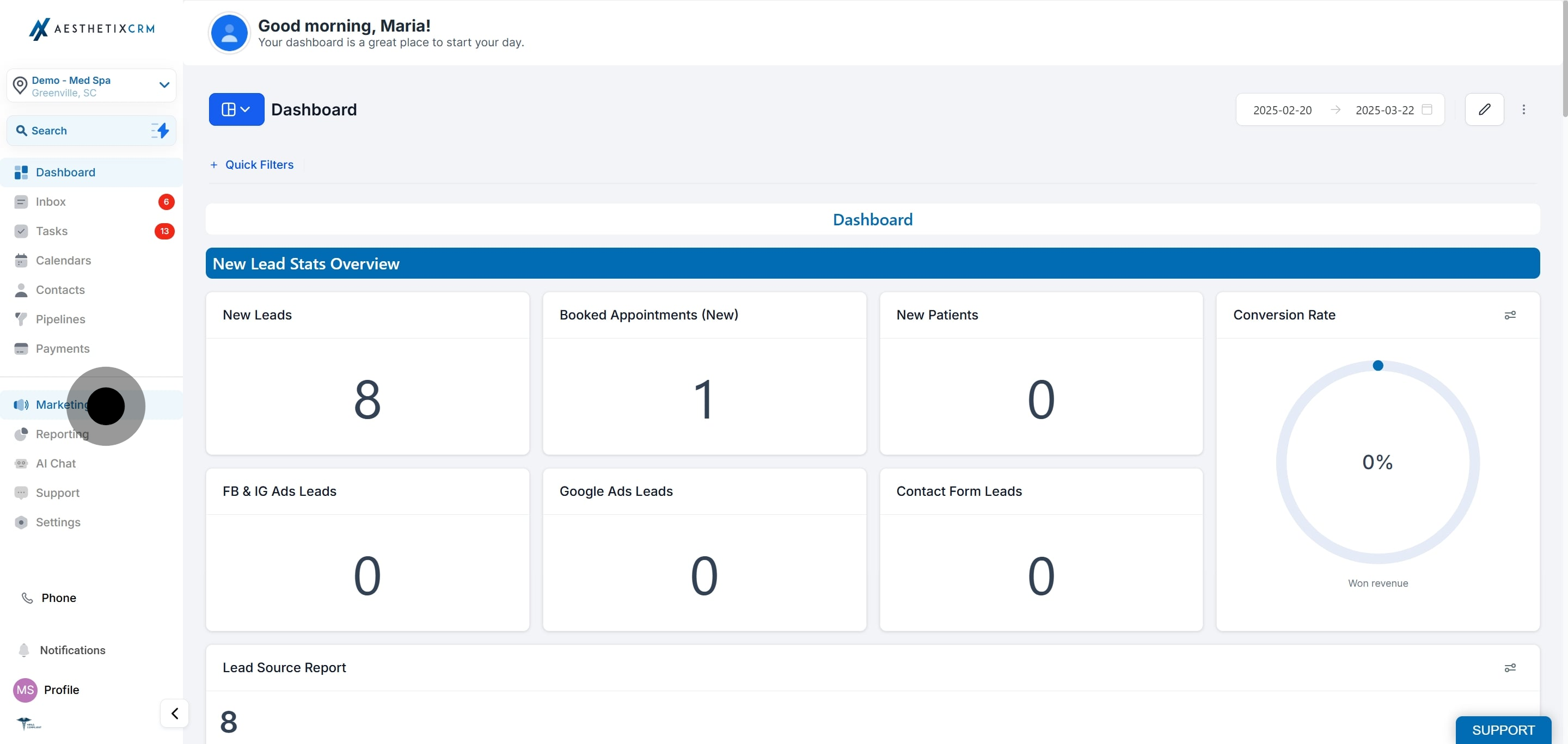
Task: Click the start date 2025-02-20 field
Action: coord(1282,110)
